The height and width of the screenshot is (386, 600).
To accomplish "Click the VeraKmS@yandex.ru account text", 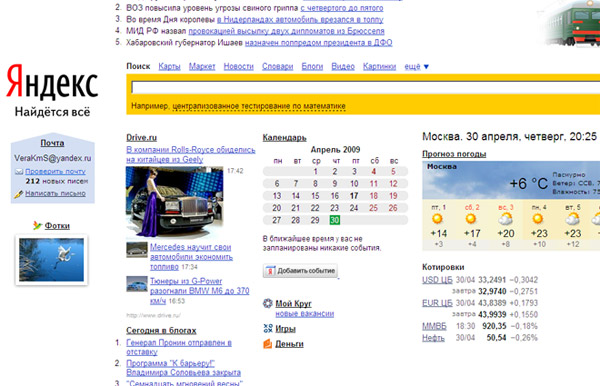I will (x=53, y=158).
